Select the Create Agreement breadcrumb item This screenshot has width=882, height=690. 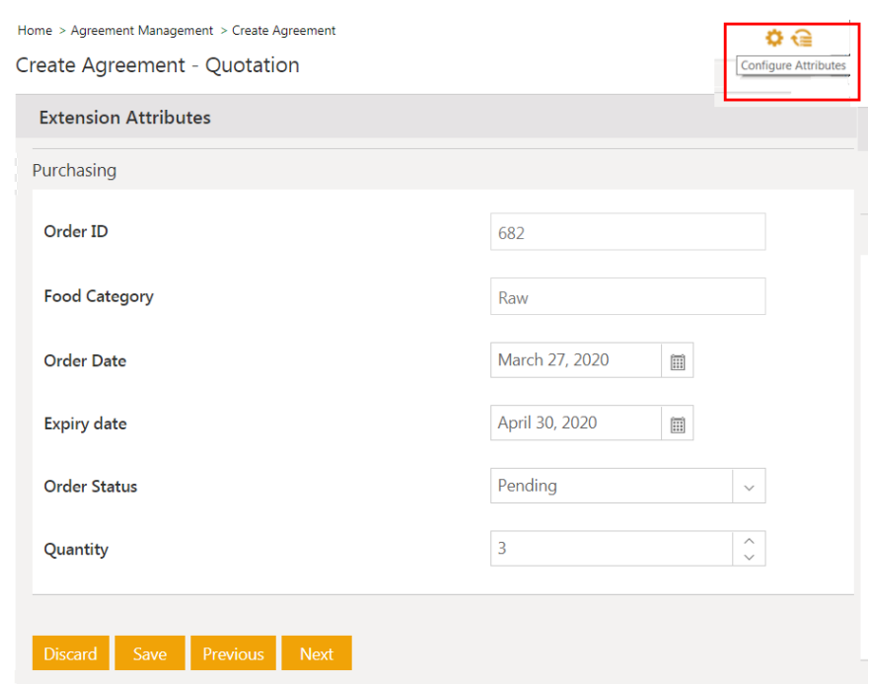tap(284, 31)
